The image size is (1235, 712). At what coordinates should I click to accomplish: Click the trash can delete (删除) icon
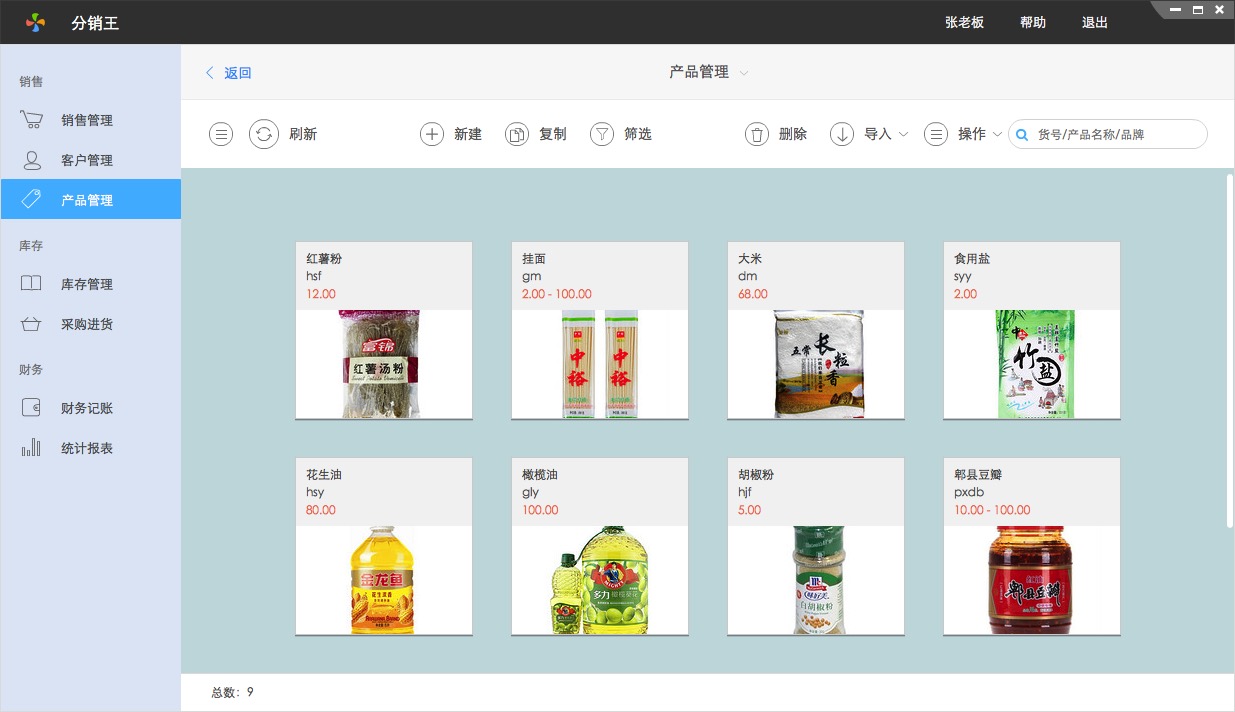[757, 134]
